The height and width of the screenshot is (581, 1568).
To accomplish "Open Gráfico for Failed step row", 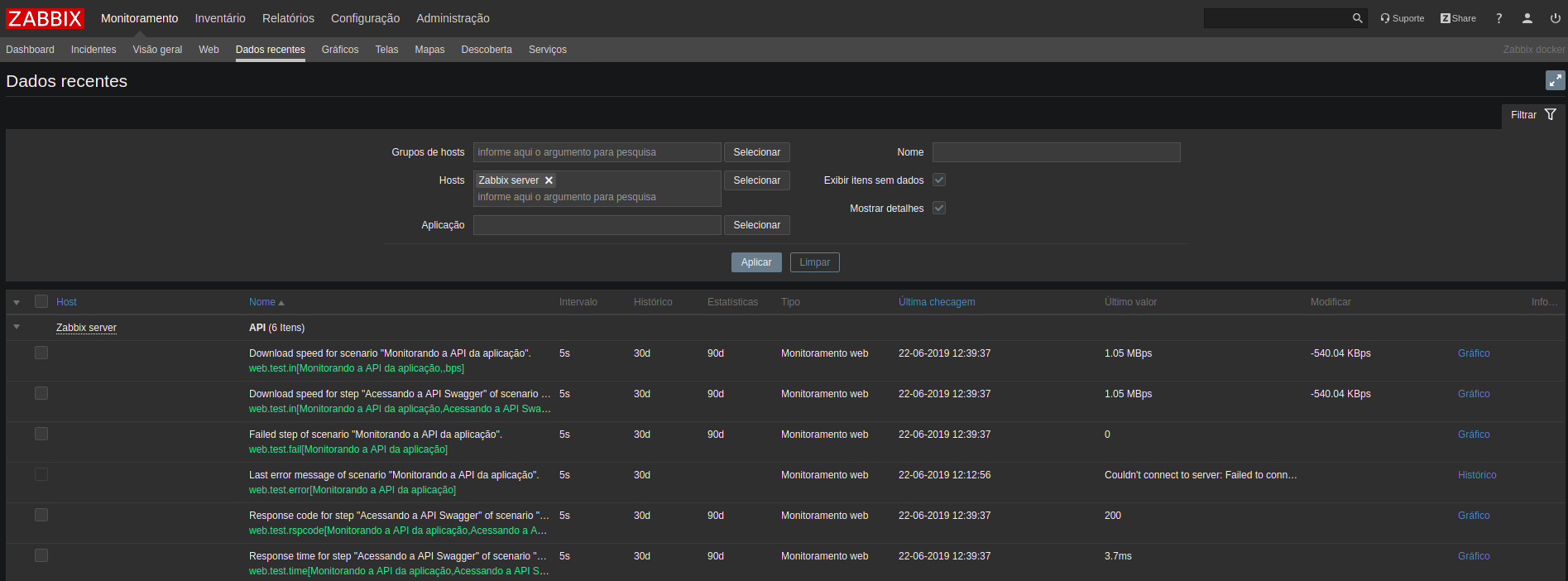I will [x=1474, y=435].
